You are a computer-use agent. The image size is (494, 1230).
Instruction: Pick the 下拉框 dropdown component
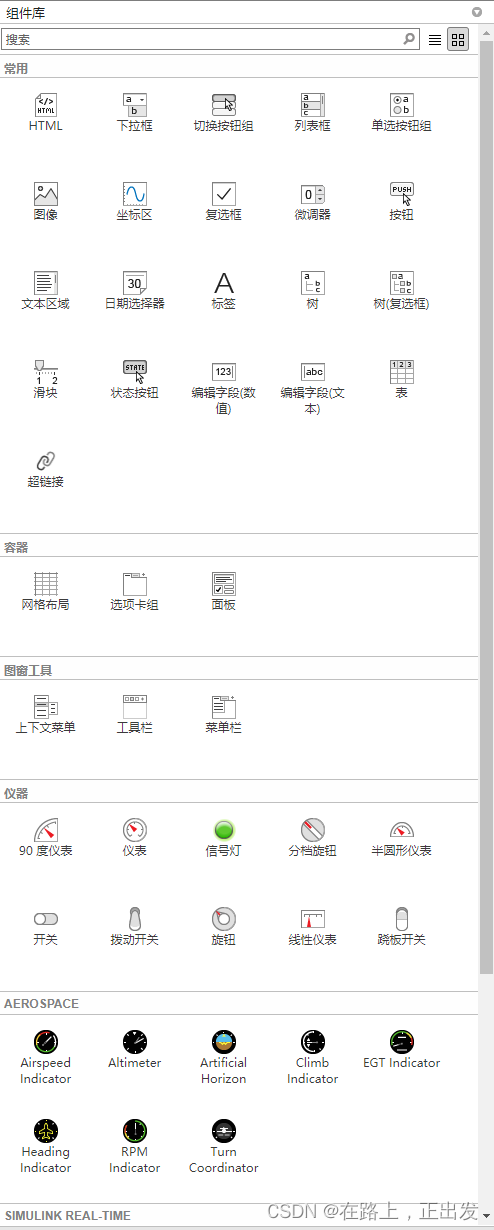[x=135, y=105]
